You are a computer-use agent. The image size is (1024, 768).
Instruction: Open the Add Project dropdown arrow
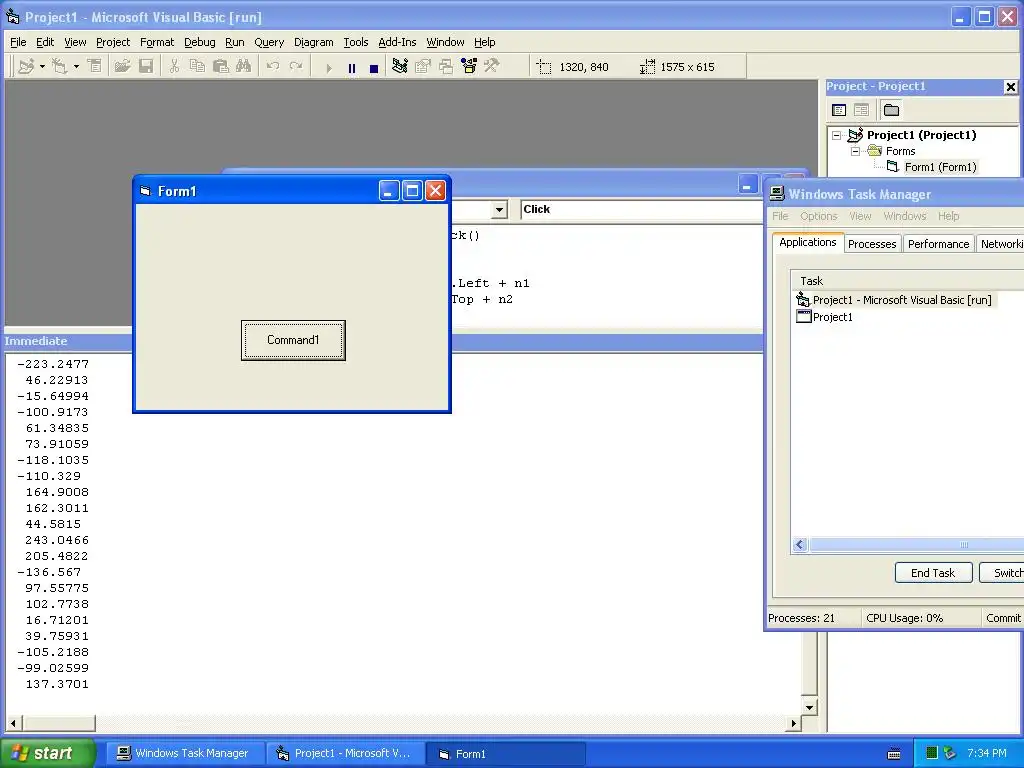[42, 67]
